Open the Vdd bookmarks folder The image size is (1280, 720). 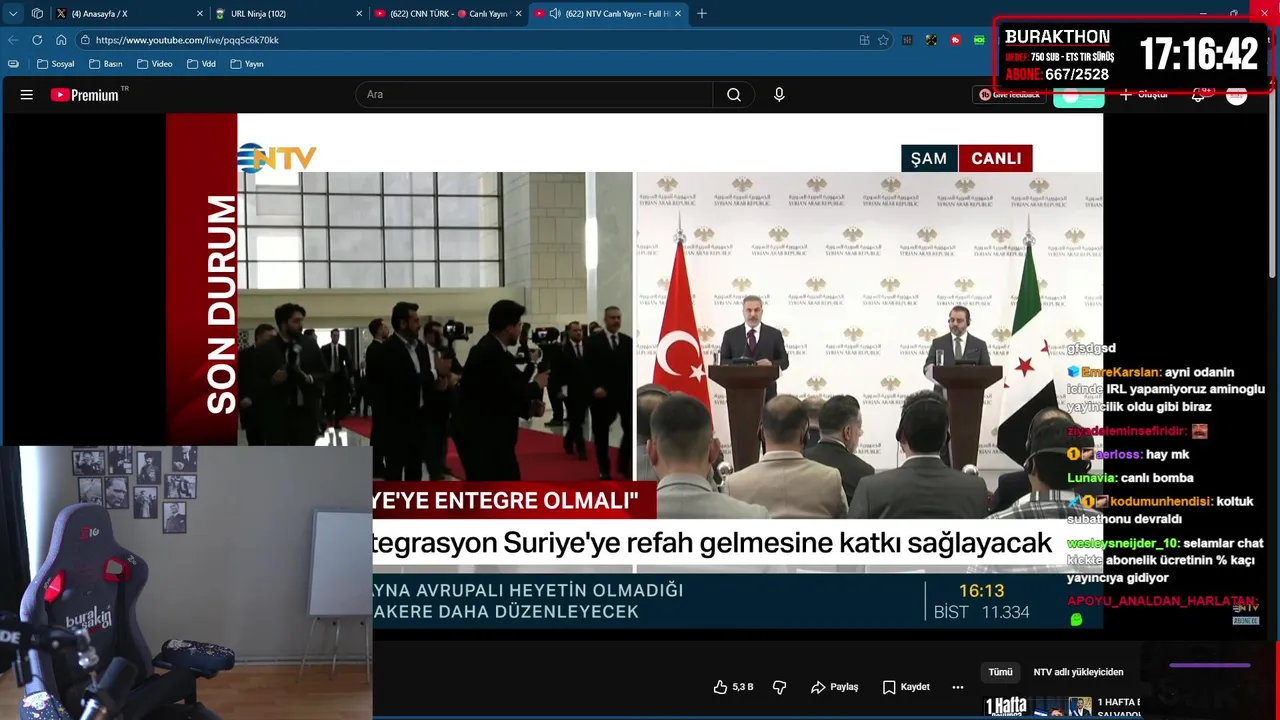[x=201, y=64]
